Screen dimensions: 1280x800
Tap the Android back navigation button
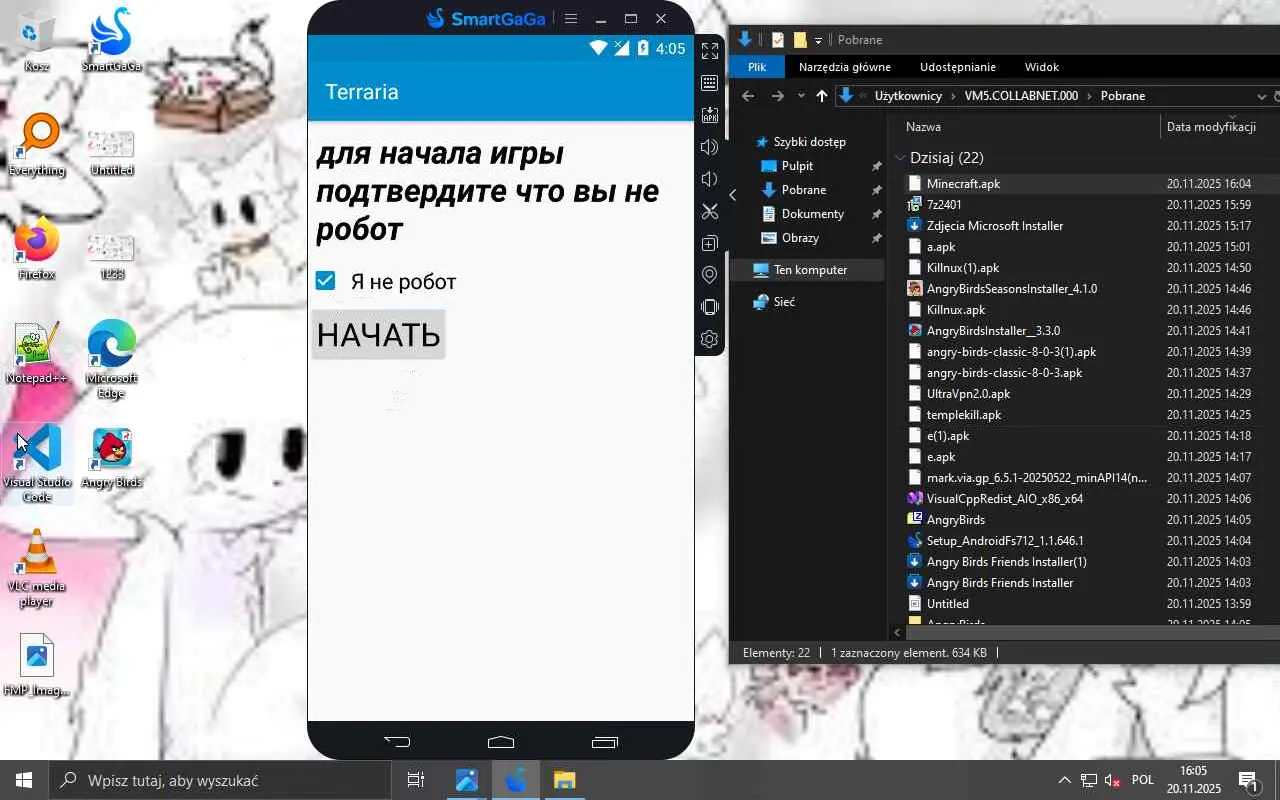[397, 742]
